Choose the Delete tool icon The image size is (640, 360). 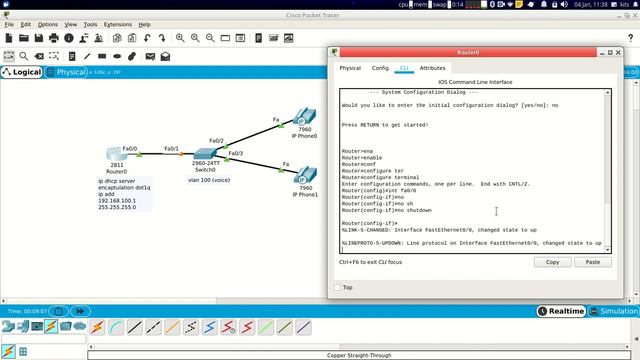click(x=39, y=56)
